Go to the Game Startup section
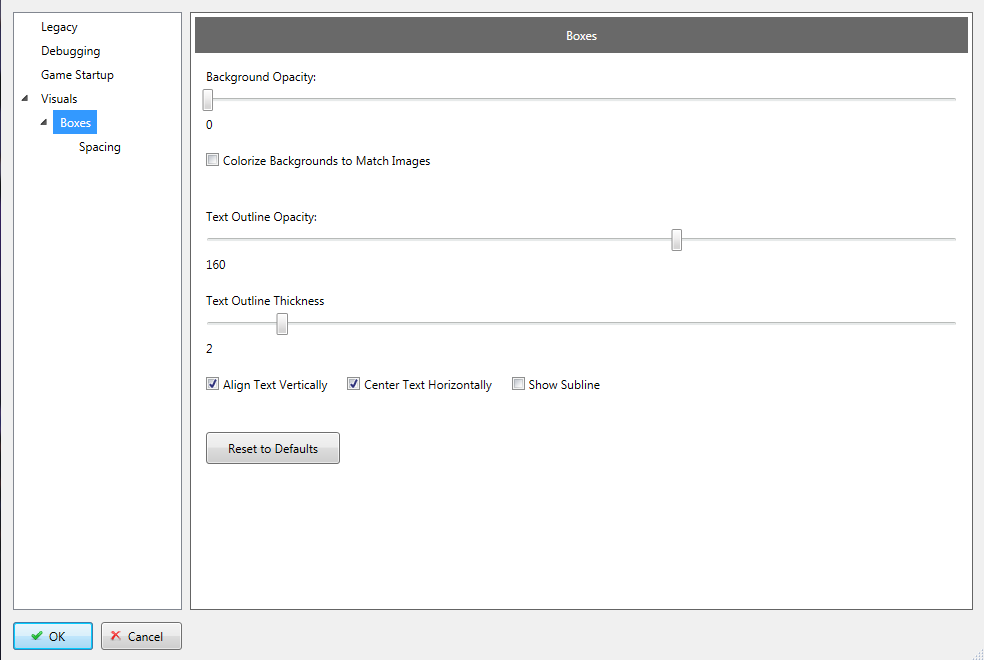984x660 pixels. click(x=77, y=75)
